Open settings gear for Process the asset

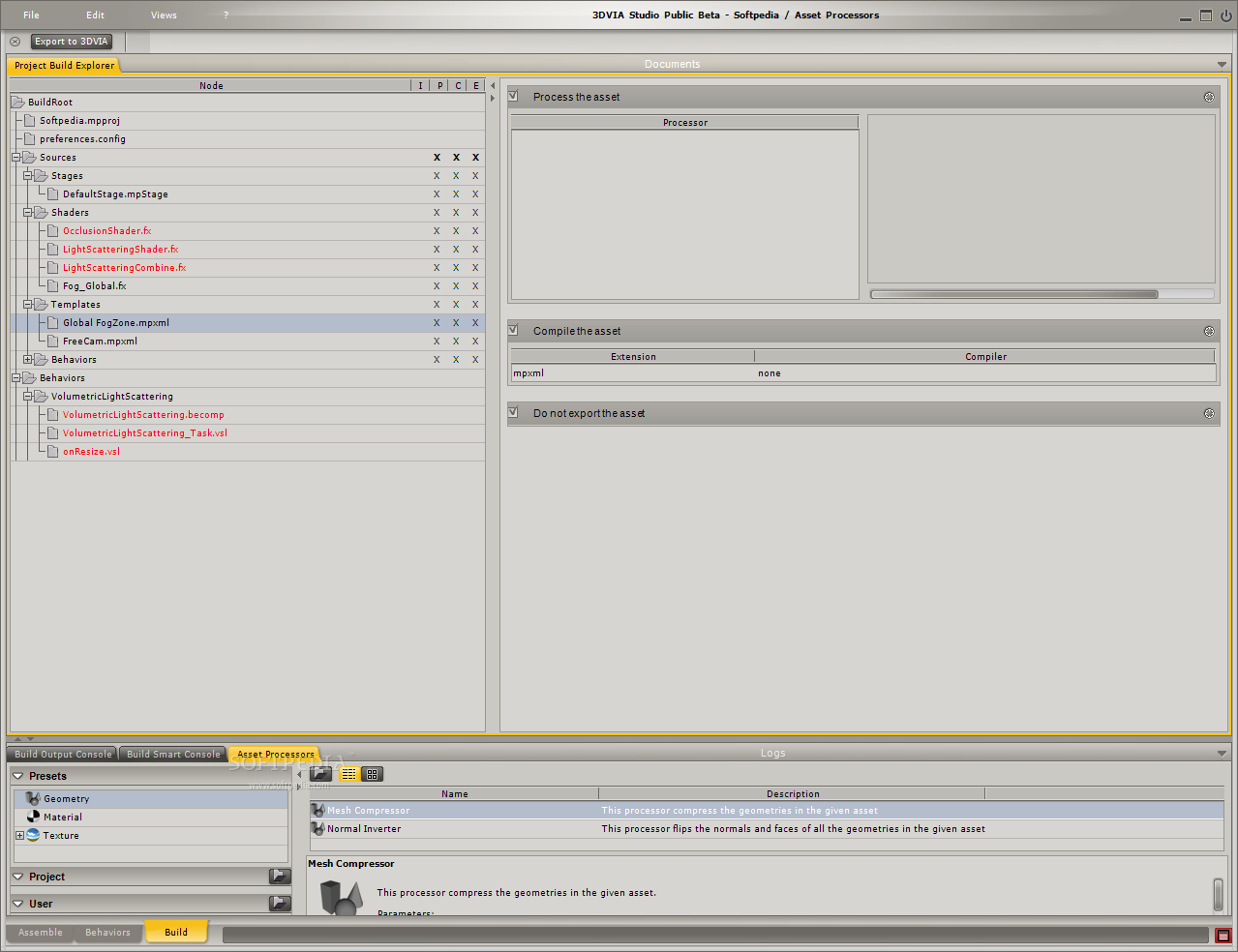click(1209, 97)
